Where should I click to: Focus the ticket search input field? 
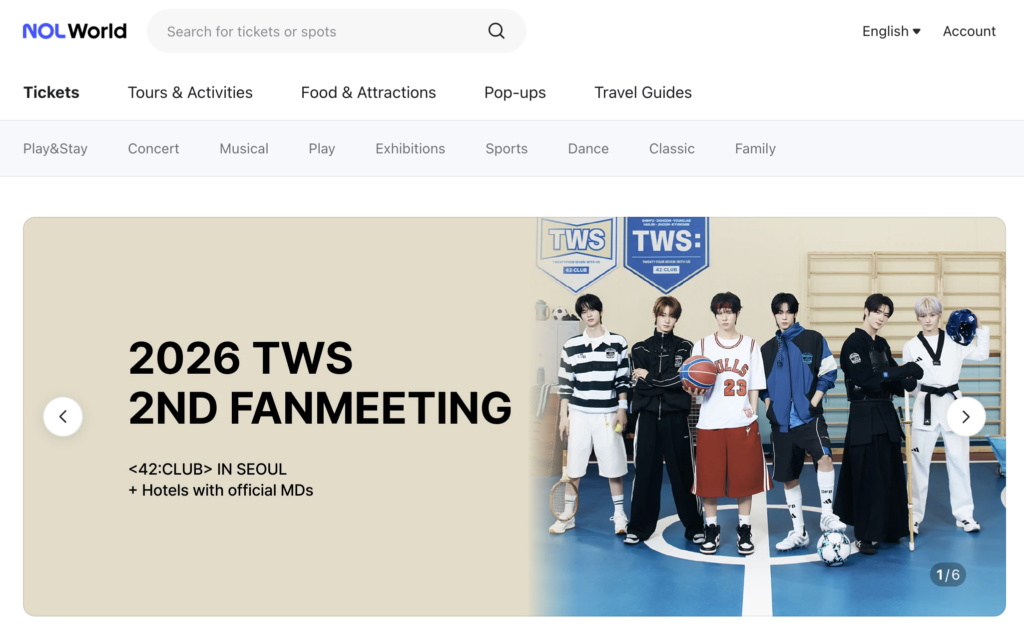point(320,31)
